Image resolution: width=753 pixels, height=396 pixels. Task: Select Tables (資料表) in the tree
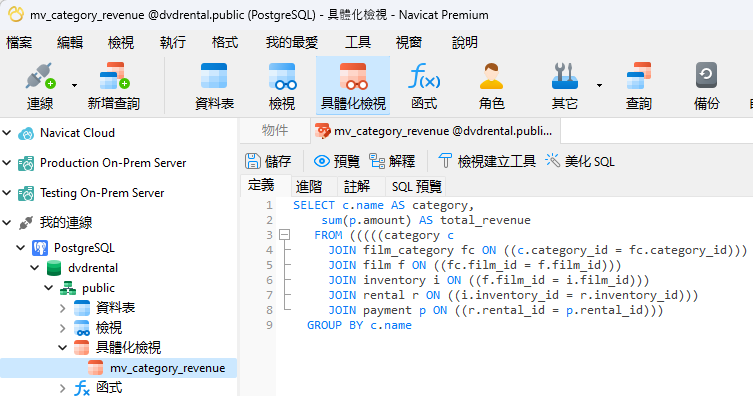(115, 308)
